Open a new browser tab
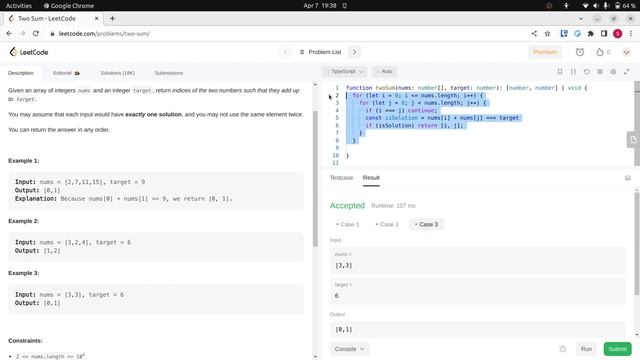 pos(112,18)
